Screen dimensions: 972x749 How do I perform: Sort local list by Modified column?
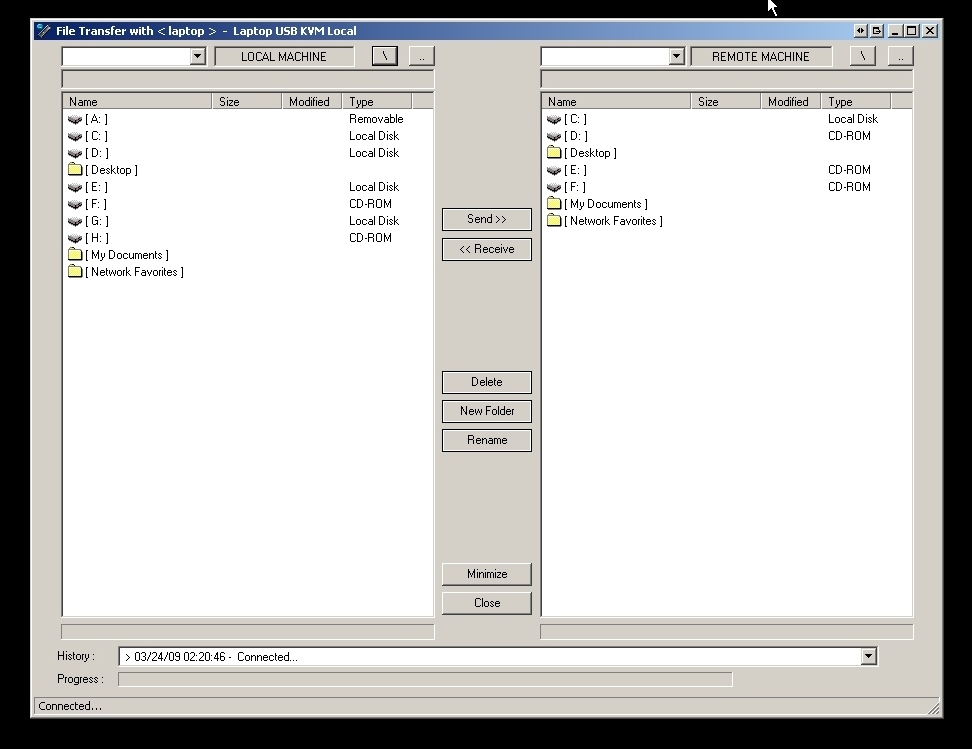tap(312, 102)
